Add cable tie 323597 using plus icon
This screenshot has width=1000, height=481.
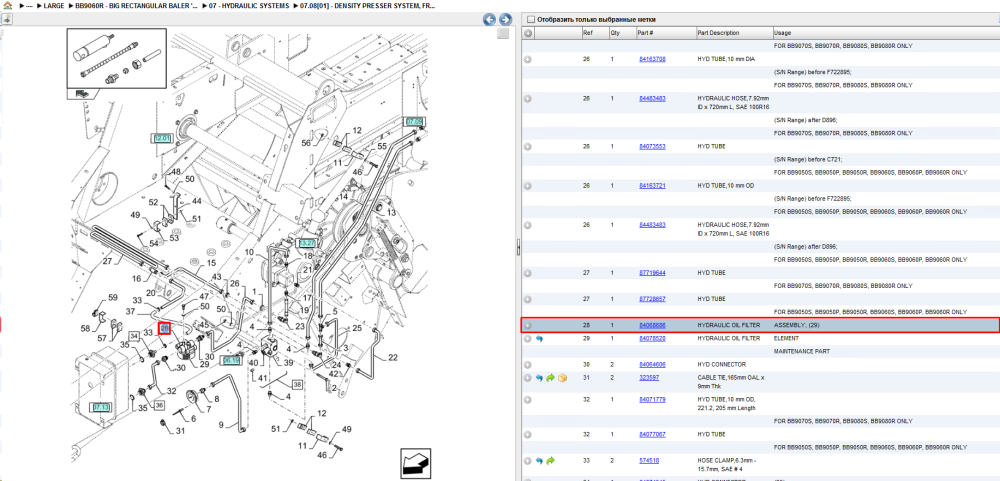click(528, 378)
